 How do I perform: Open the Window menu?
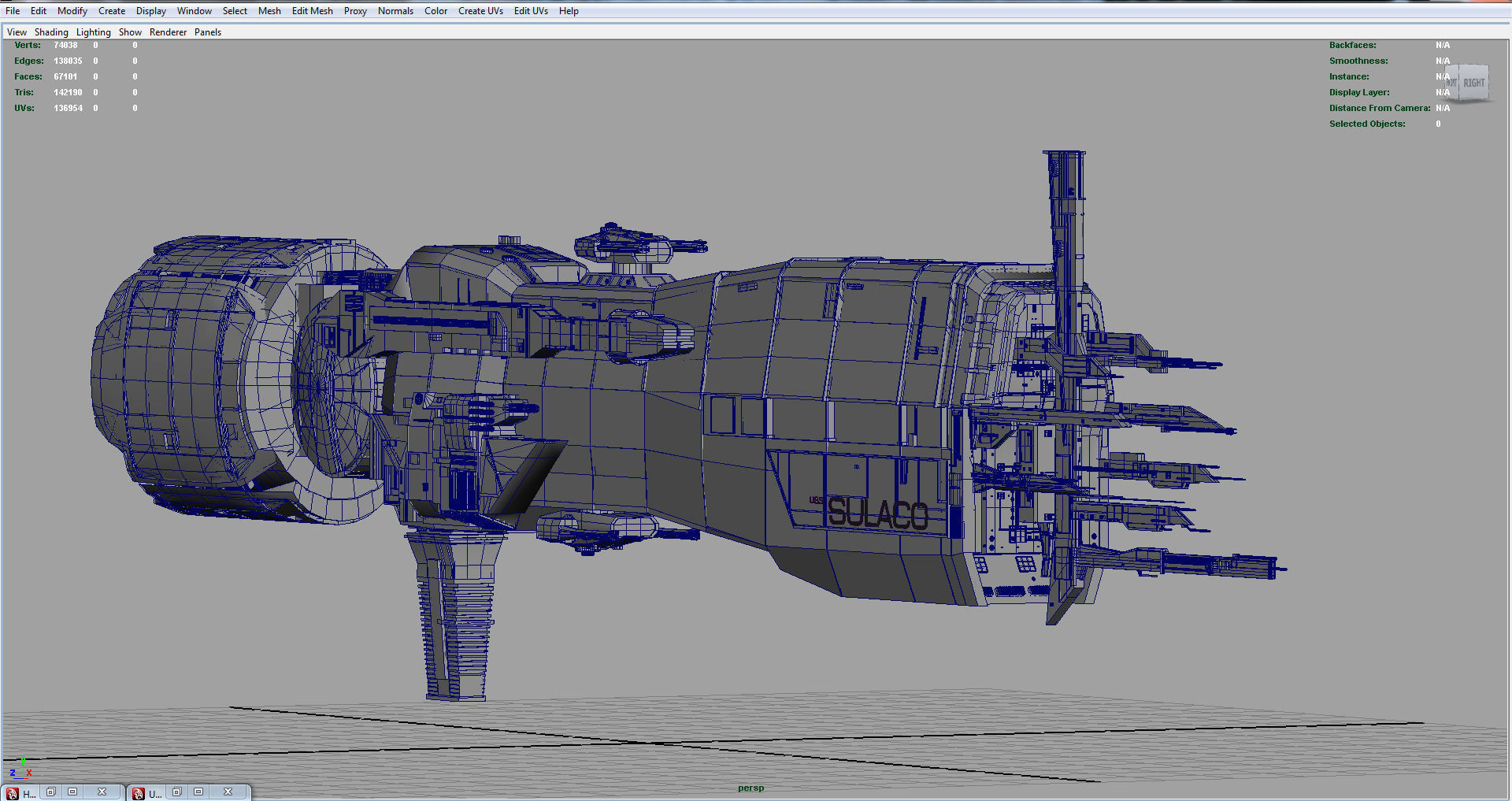(195, 11)
